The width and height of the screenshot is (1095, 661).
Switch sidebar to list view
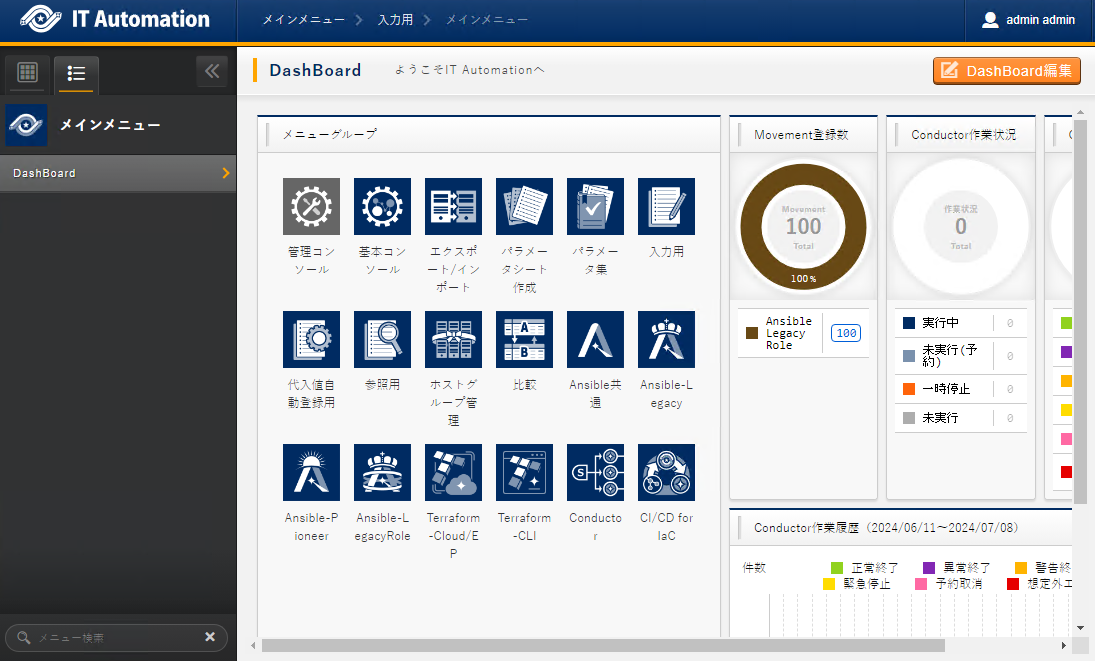(76, 74)
